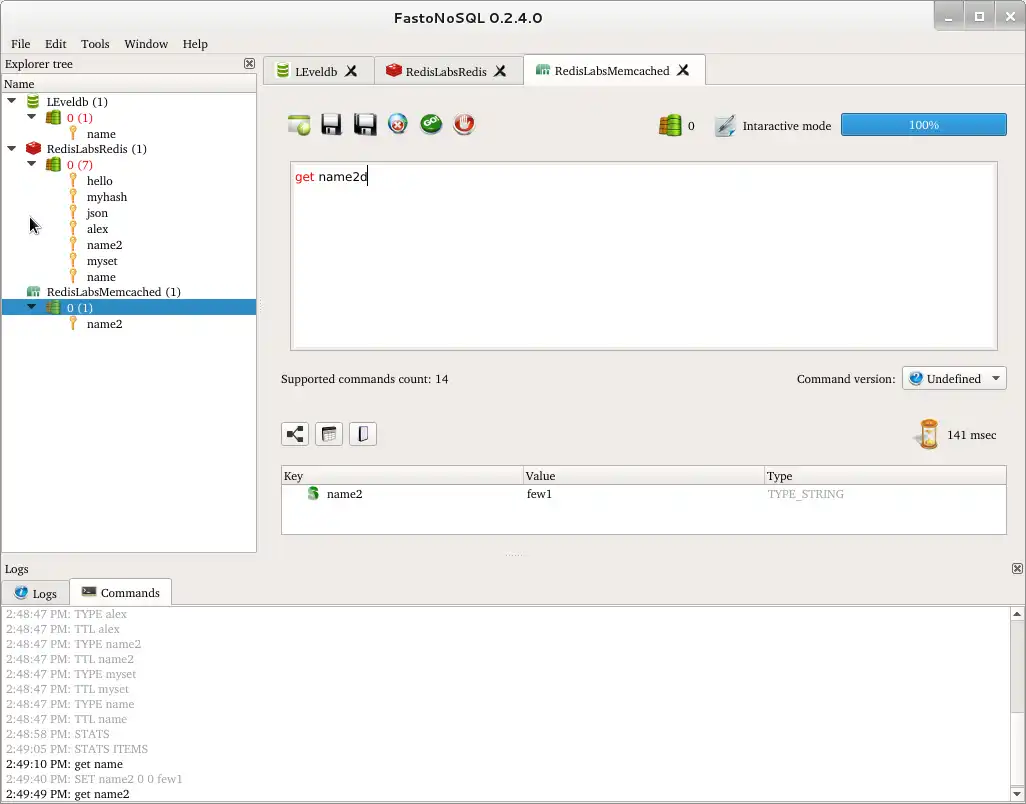Click the Value column header
This screenshot has height=804, width=1026.
tap(644, 476)
